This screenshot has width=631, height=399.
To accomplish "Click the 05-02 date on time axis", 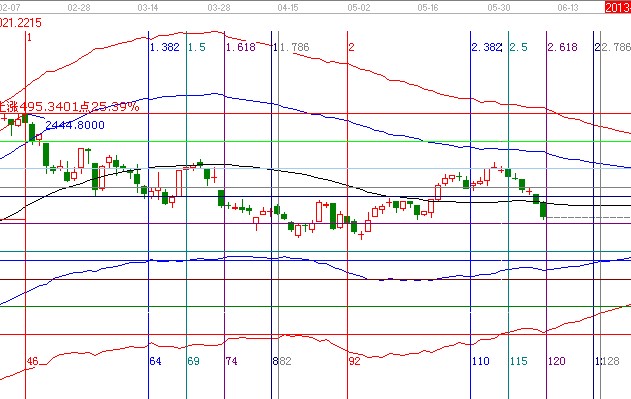I will pyautogui.click(x=359, y=7).
